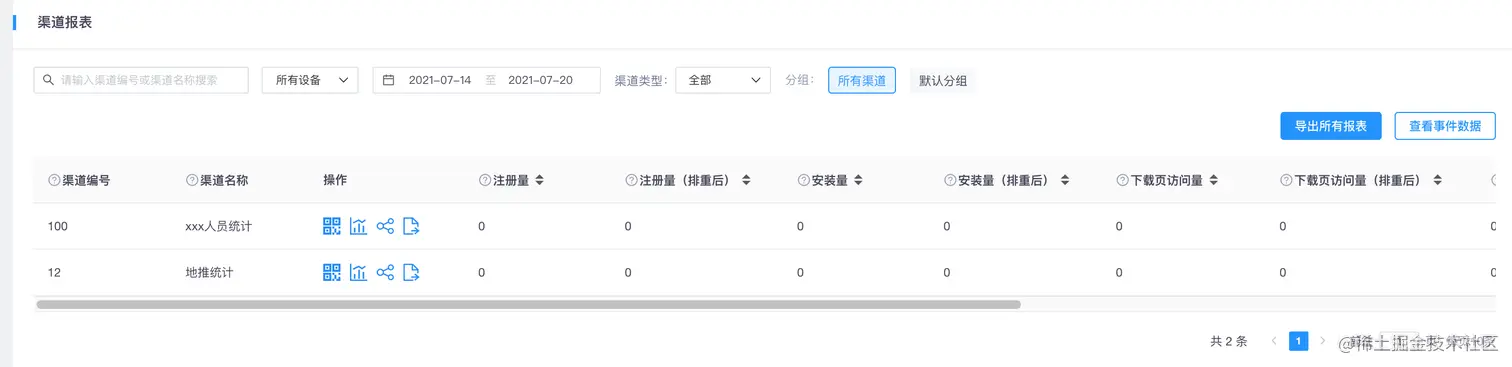Open QR code for channel 100
1512x367 pixels.
[332, 226]
